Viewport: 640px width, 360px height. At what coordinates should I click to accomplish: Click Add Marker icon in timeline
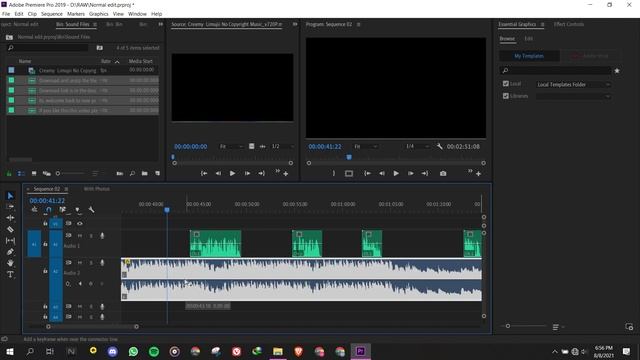coord(78,210)
